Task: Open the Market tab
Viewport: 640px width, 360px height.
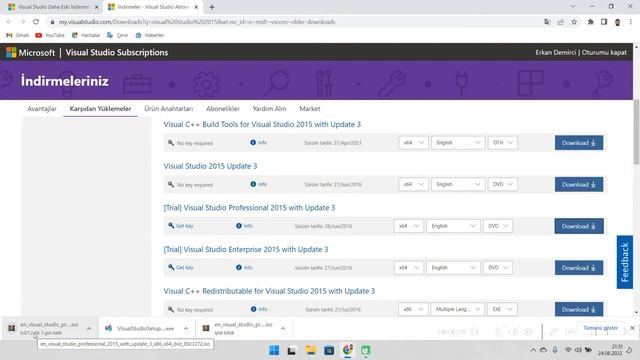Action: [x=310, y=109]
